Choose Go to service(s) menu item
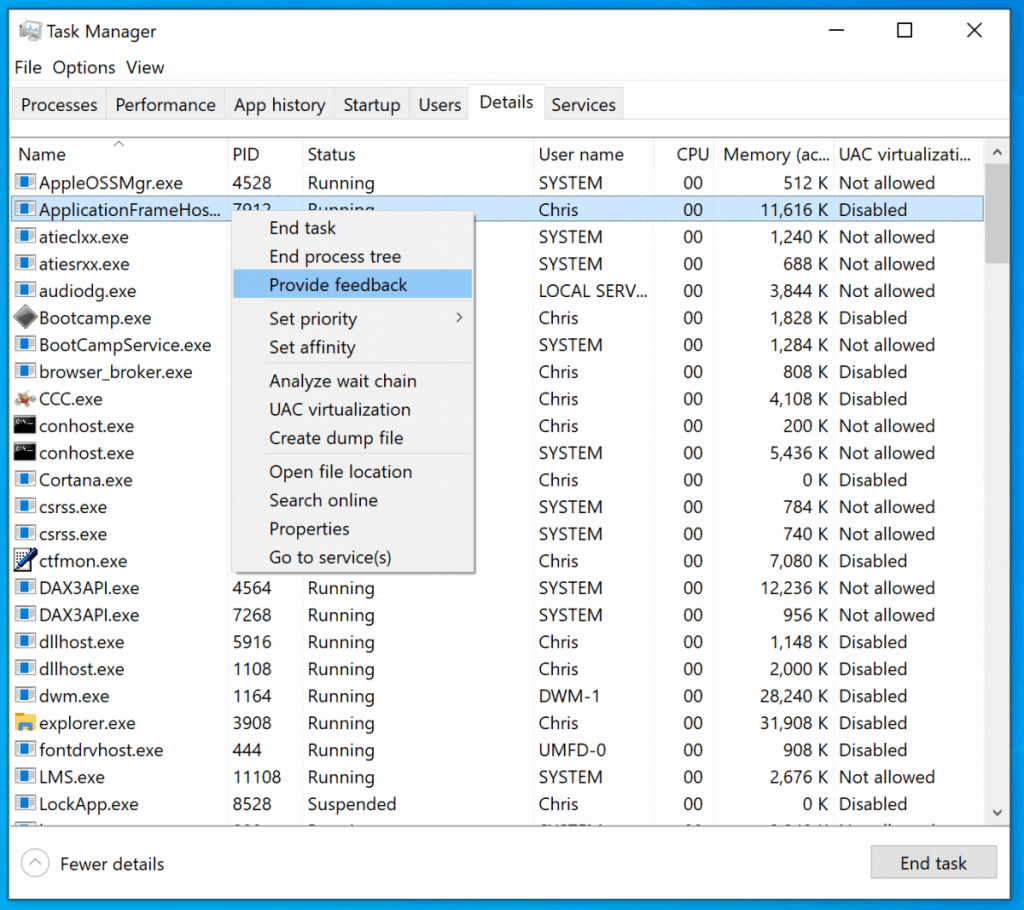The height and width of the screenshot is (910, 1024). (x=352, y=557)
